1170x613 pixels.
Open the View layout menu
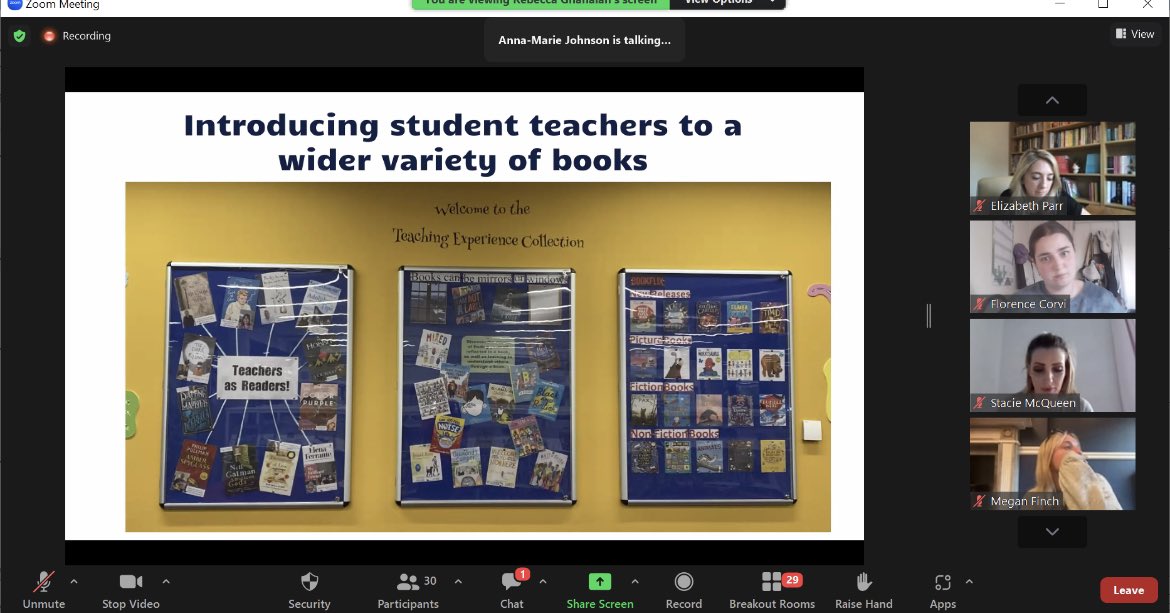(1135, 34)
